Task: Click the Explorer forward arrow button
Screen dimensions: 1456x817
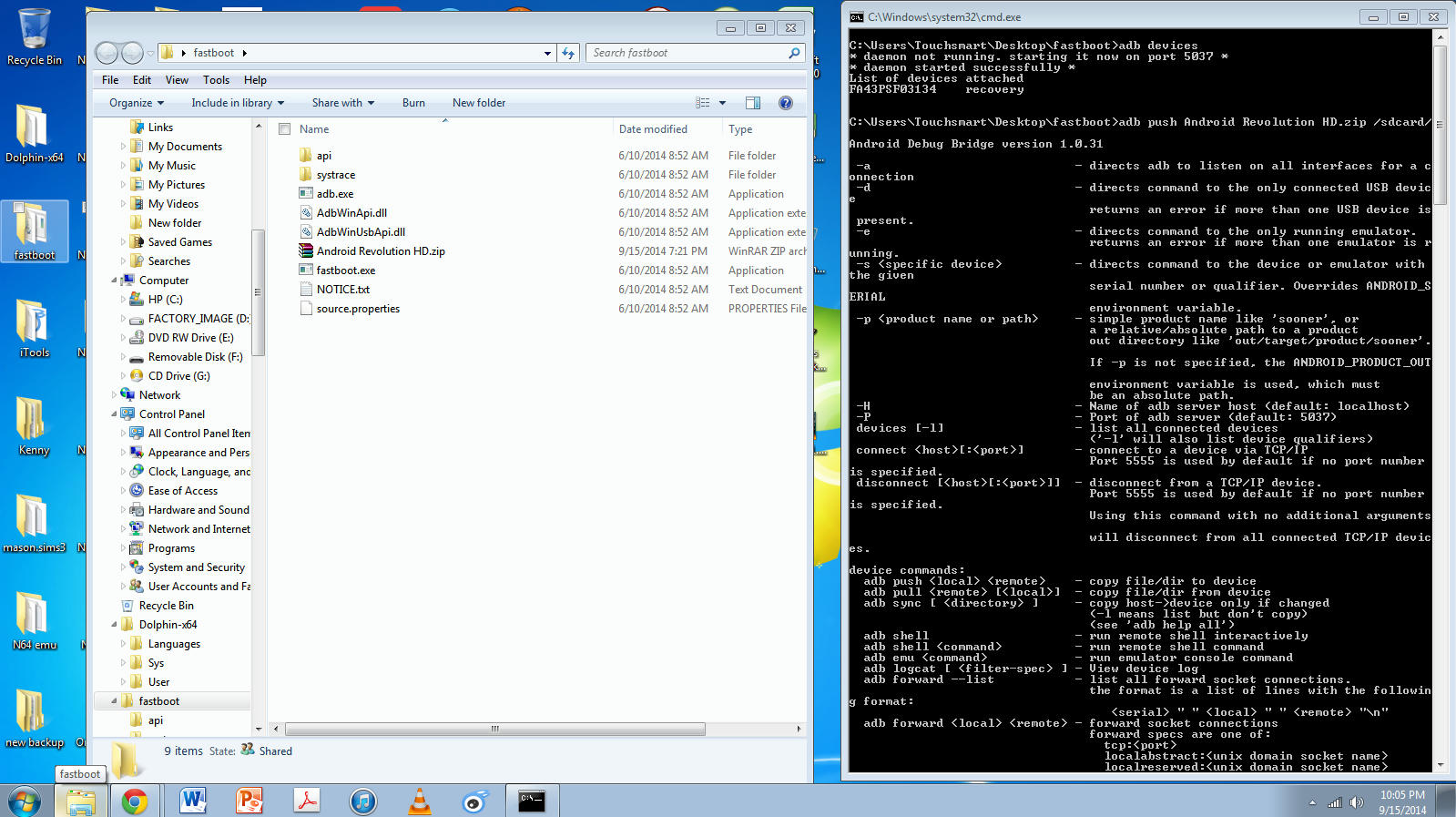Action: (x=132, y=53)
